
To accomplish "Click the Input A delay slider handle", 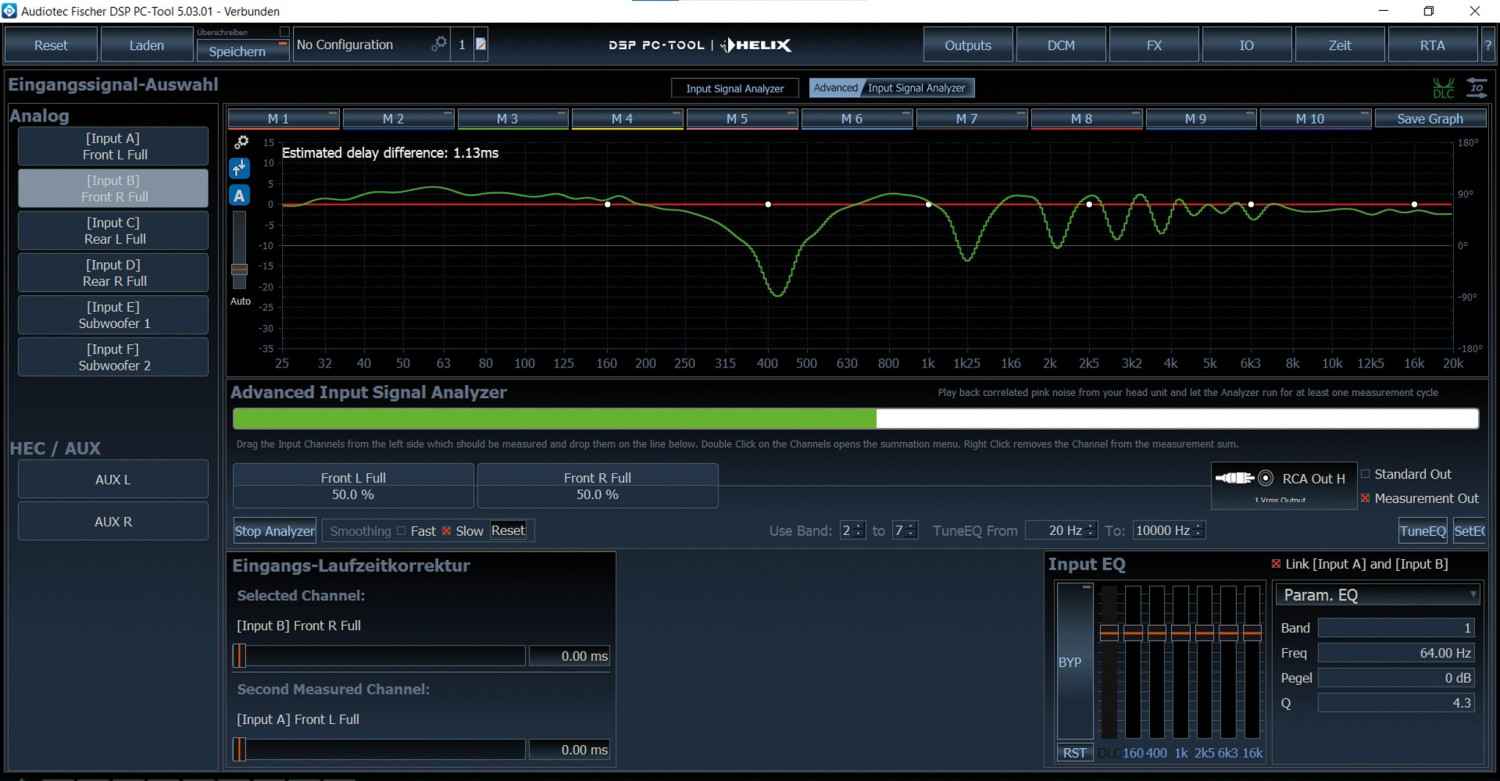I will pos(240,749).
